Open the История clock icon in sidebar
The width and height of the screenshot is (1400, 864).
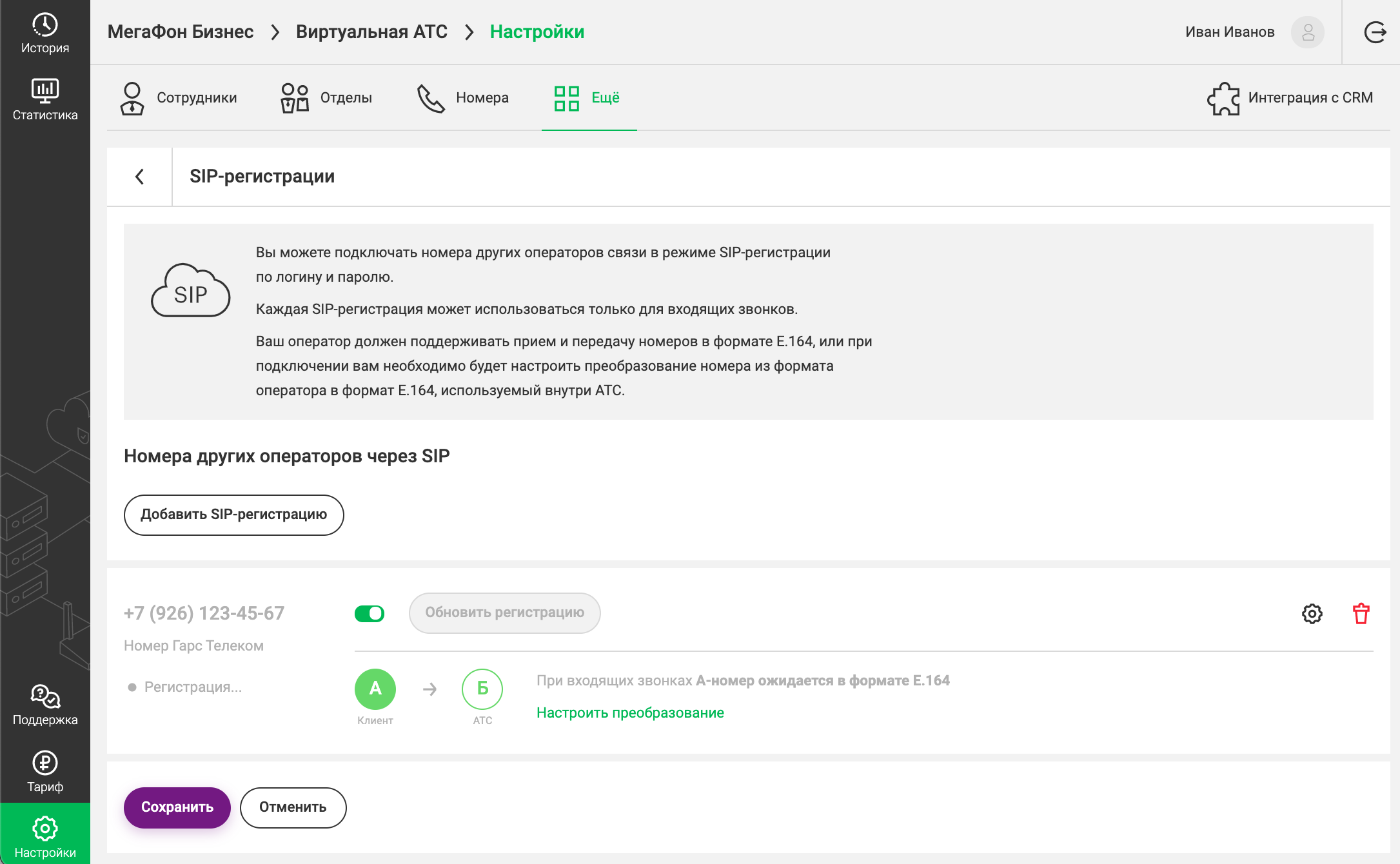coord(44,26)
